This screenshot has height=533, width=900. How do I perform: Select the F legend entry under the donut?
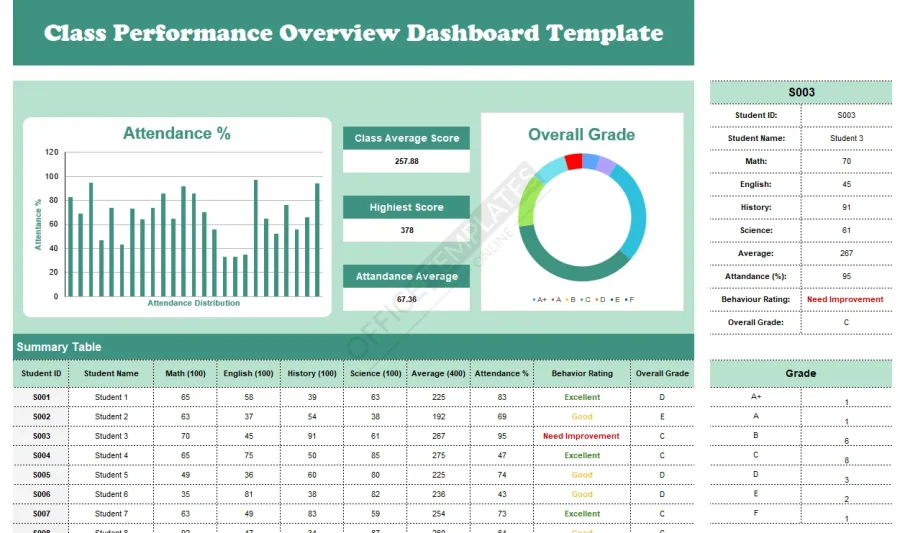630,299
